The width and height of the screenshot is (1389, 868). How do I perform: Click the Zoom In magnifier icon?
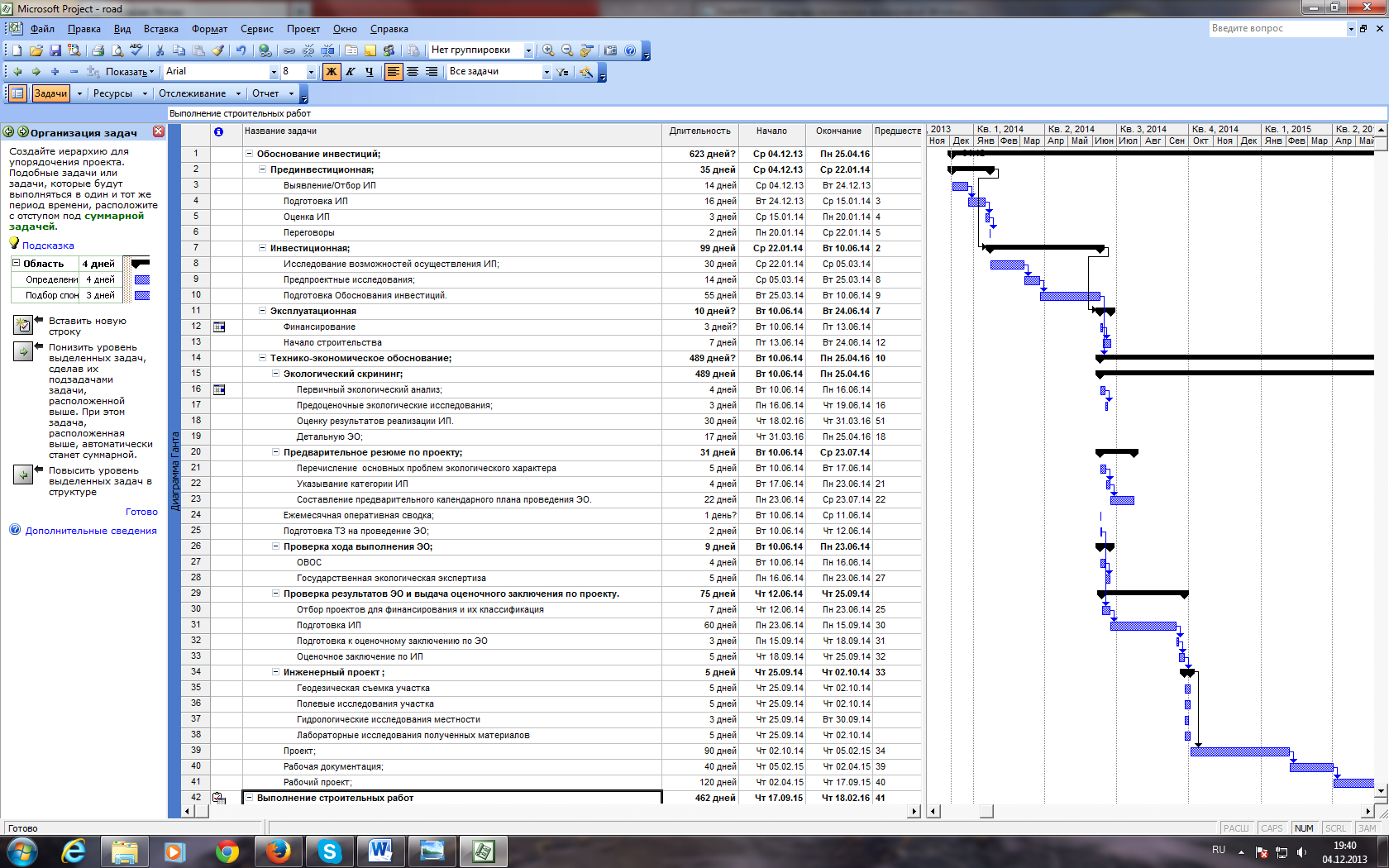click(x=547, y=50)
